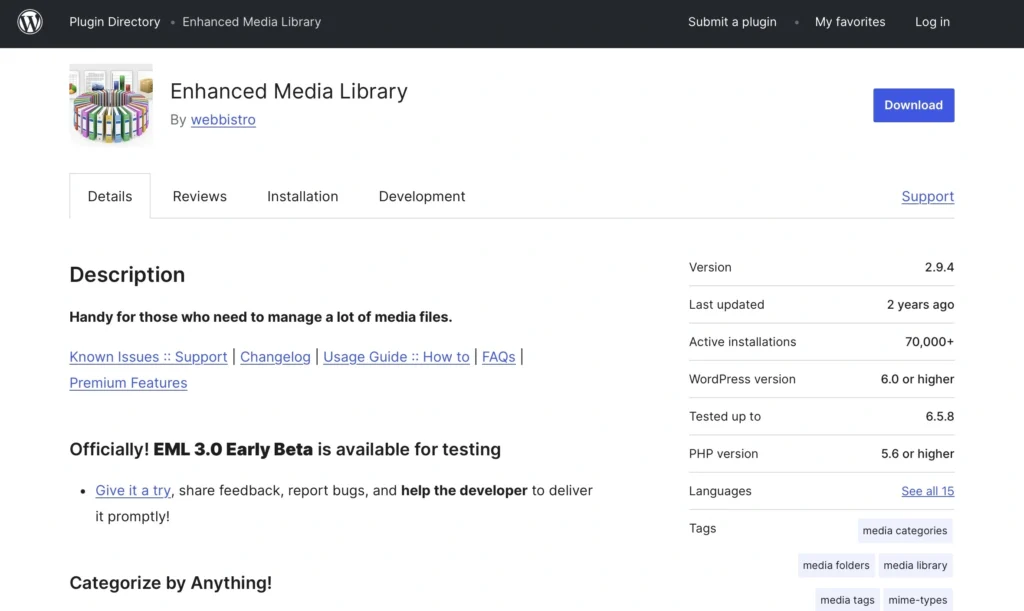Click the 'Handy for those who need' tagline
Screen dimensions: 1024x611
261,317
